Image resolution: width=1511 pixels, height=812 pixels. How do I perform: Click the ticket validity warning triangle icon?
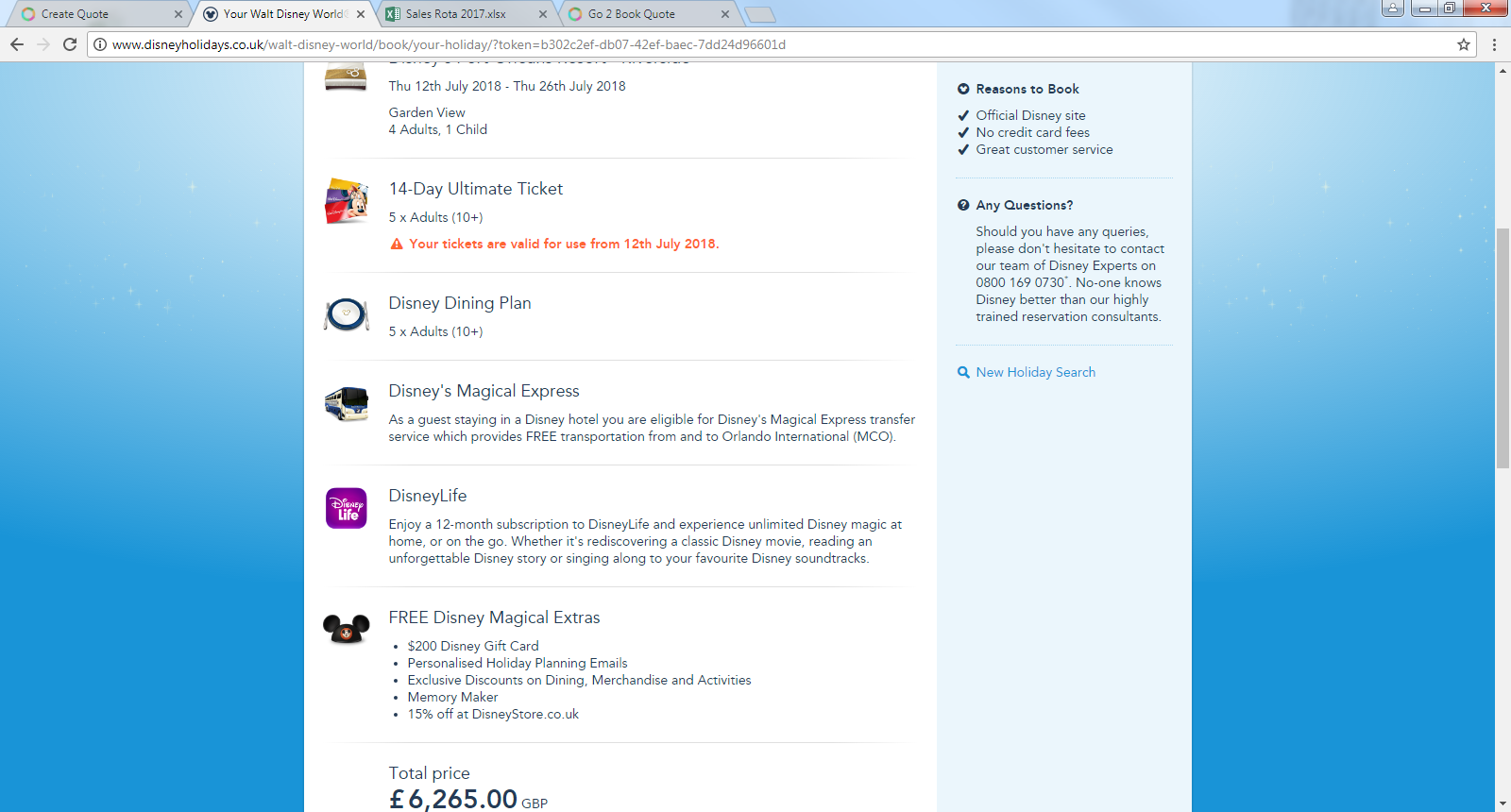(397, 244)
